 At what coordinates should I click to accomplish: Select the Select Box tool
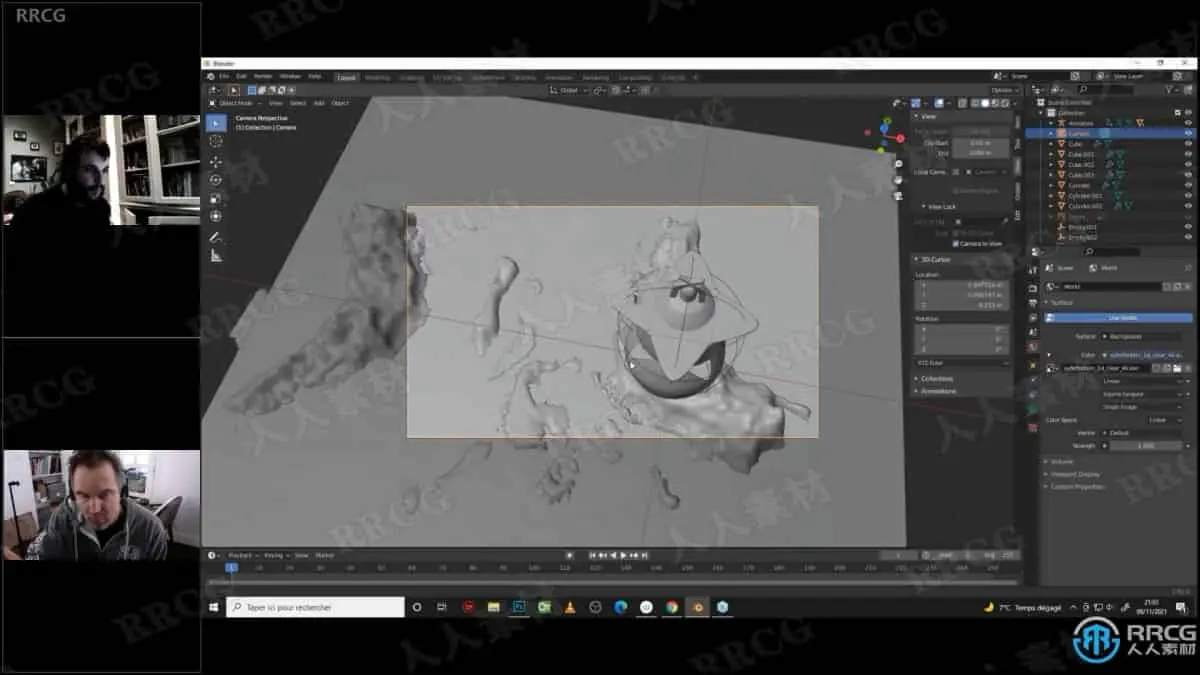click(x=215, y=122)
